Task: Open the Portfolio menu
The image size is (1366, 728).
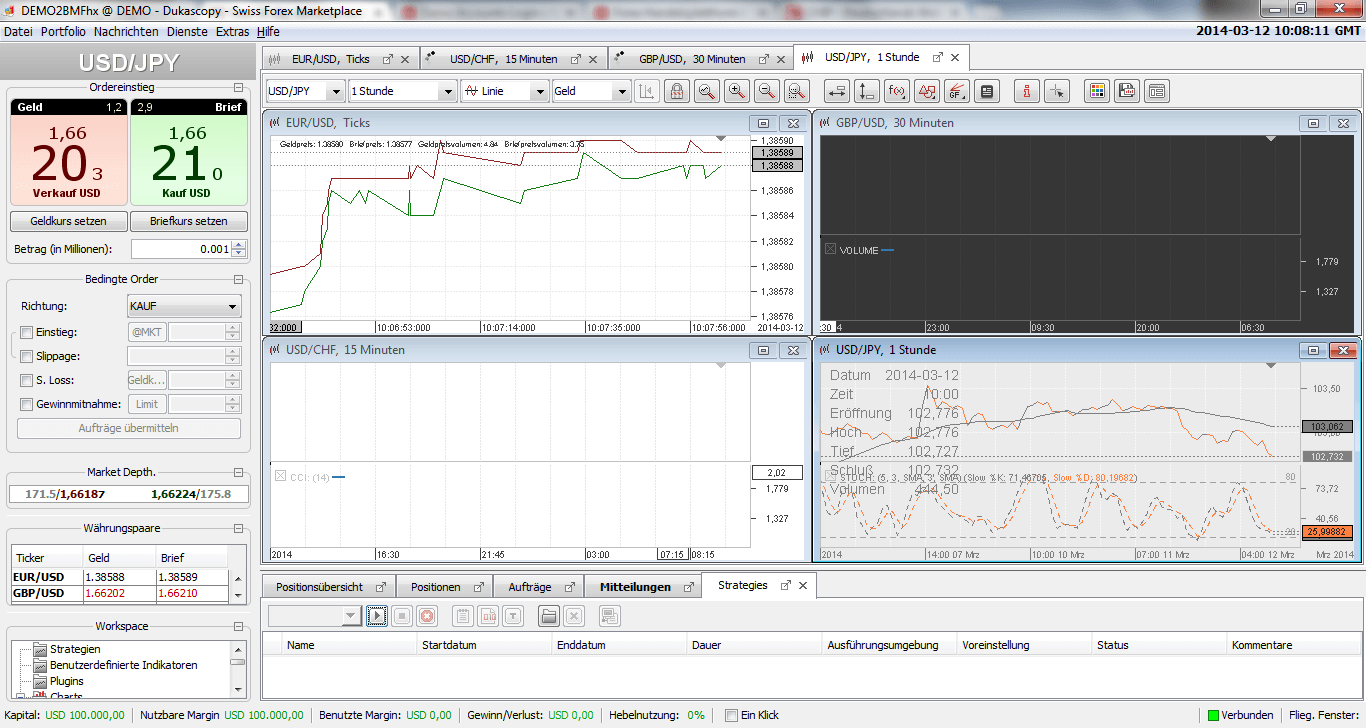Action: [x=63, y=31]
